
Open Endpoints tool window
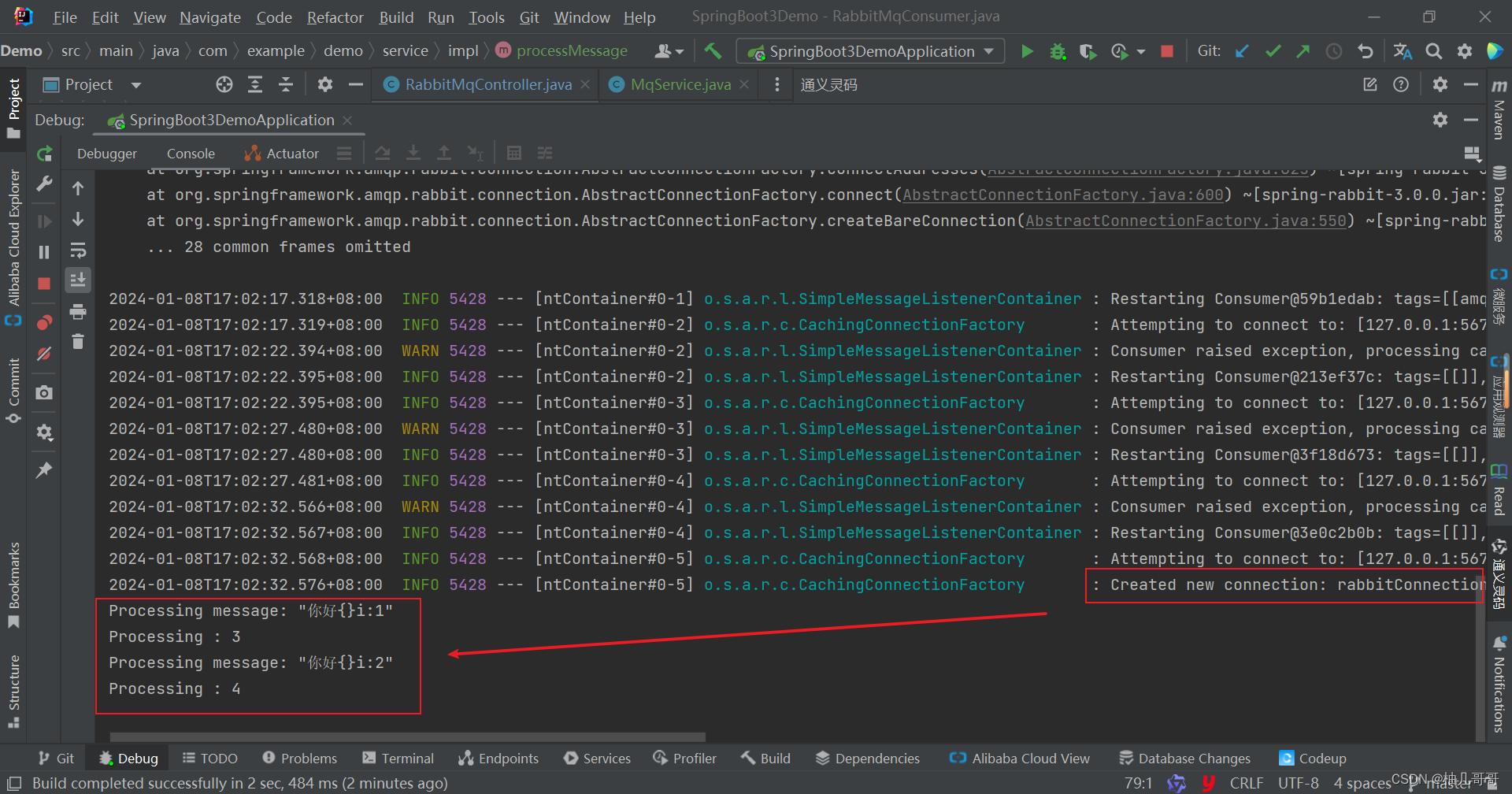point(498,759)
